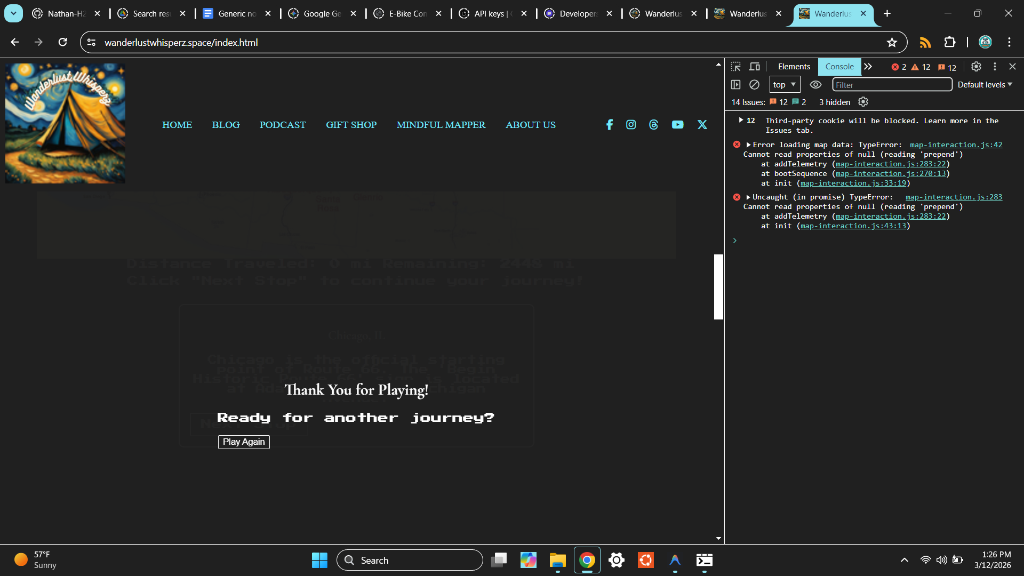Expand the 'Error loading map data' message
The width and height of the screenshot is (1024, 576).
pyautogui.click(x=749, y=145)
